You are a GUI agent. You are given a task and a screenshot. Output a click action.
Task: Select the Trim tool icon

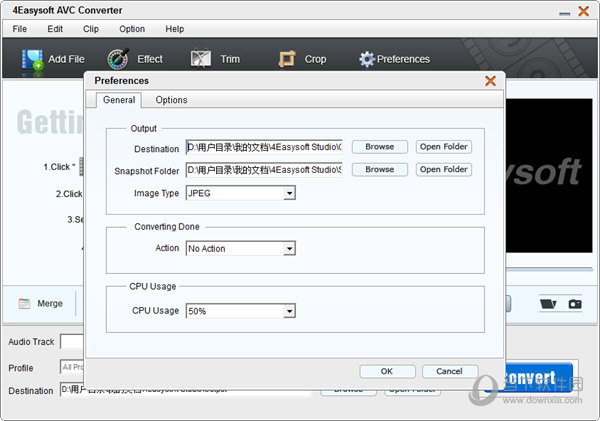tap(201, 59)
